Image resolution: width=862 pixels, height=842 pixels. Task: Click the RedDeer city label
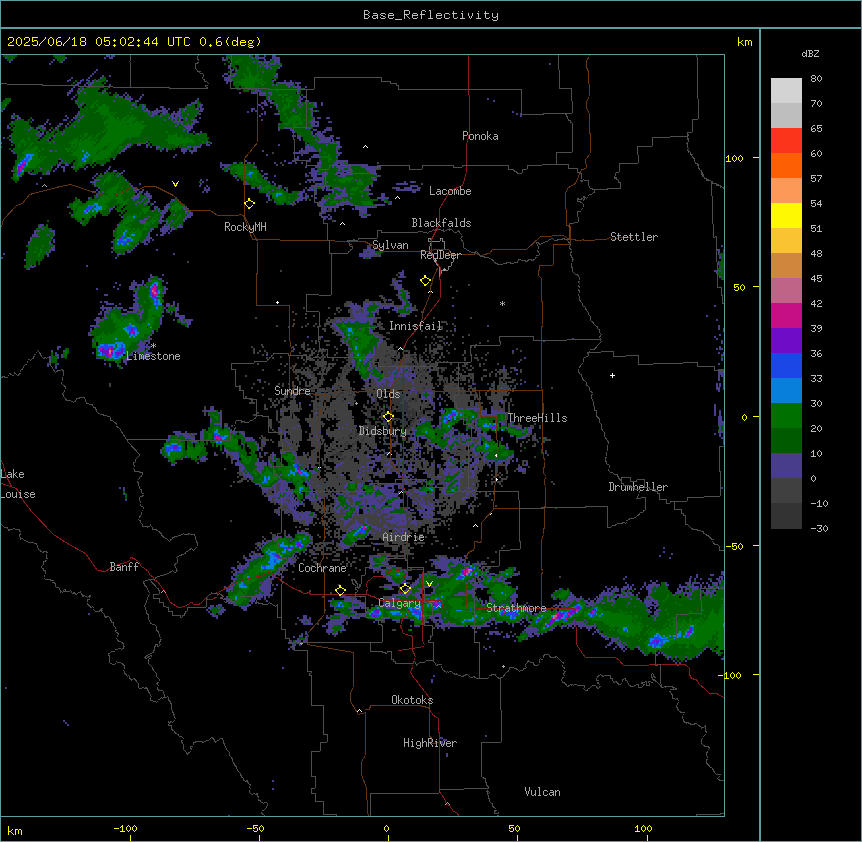point(441,255)
